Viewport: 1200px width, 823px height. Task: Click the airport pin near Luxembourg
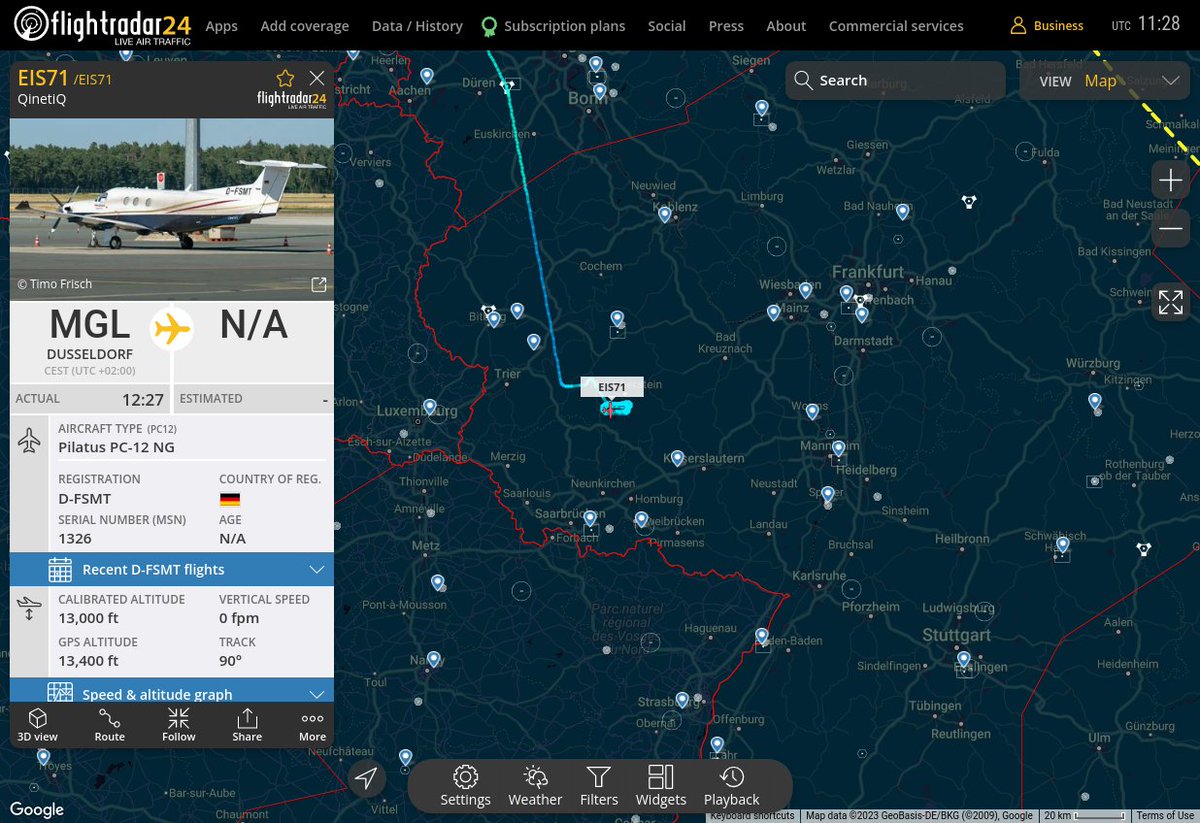(x=430, y=407)
